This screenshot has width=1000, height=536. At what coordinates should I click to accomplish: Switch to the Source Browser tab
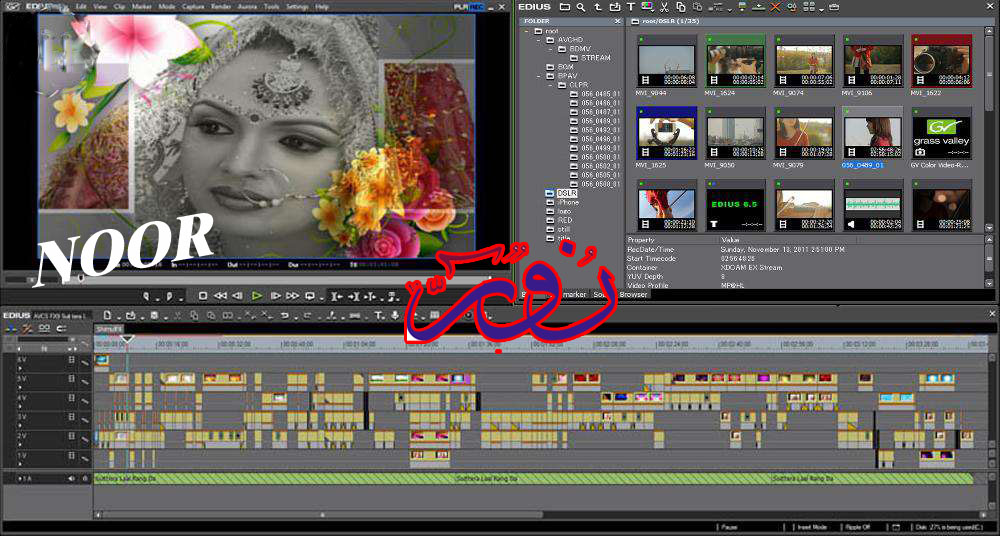point(621,294)
